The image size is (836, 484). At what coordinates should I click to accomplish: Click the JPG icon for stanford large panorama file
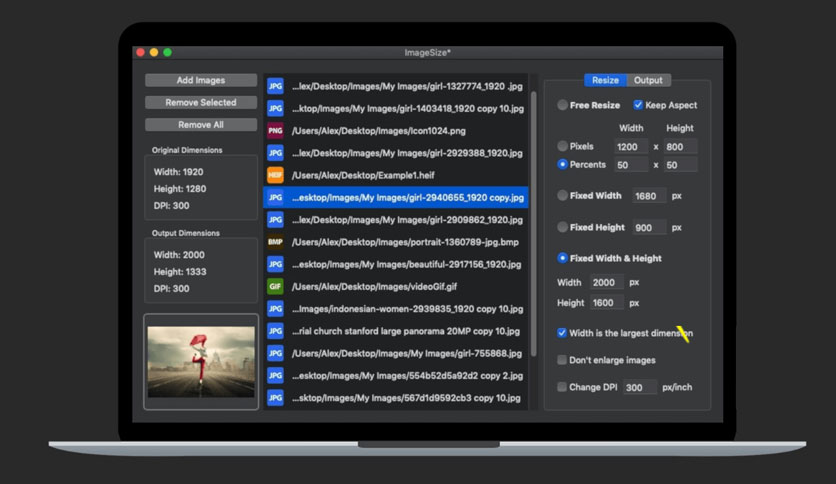(275, 331)
